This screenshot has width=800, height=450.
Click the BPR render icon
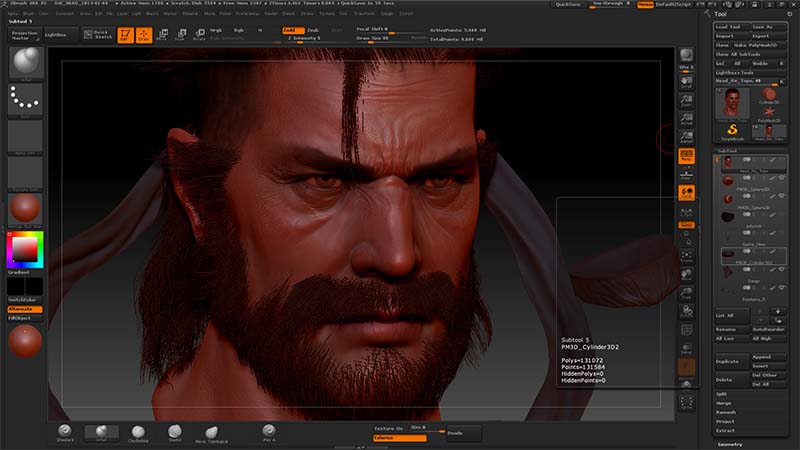click(x=687, y=55)
